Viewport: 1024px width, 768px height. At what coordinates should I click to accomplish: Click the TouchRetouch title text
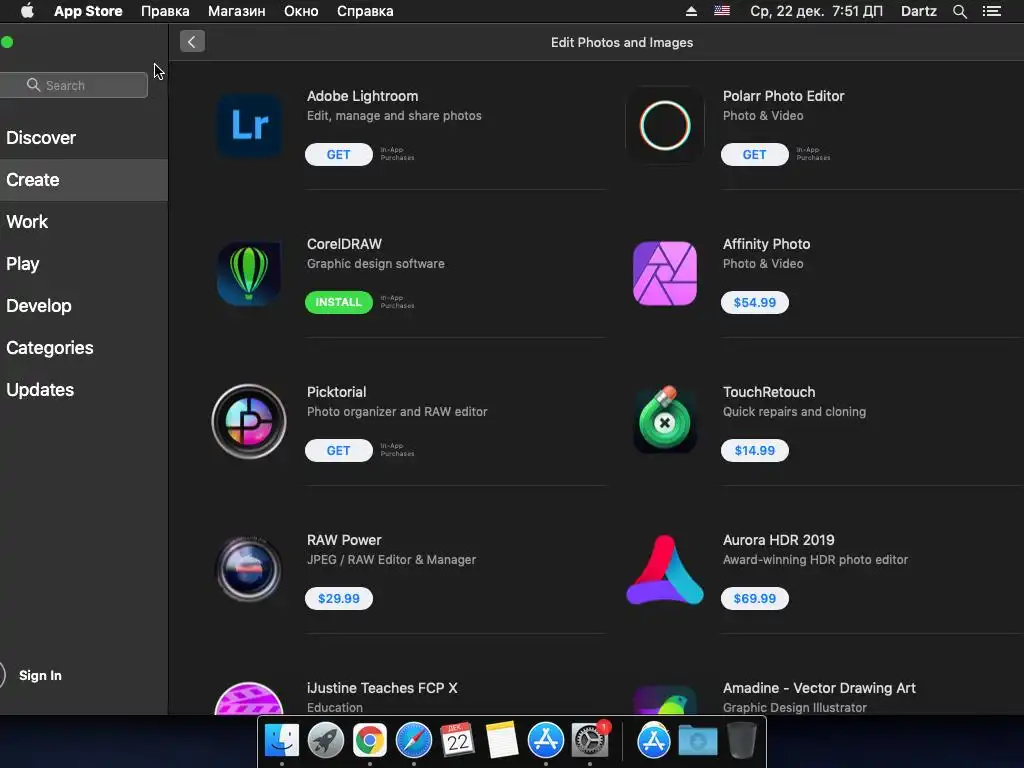769,392
